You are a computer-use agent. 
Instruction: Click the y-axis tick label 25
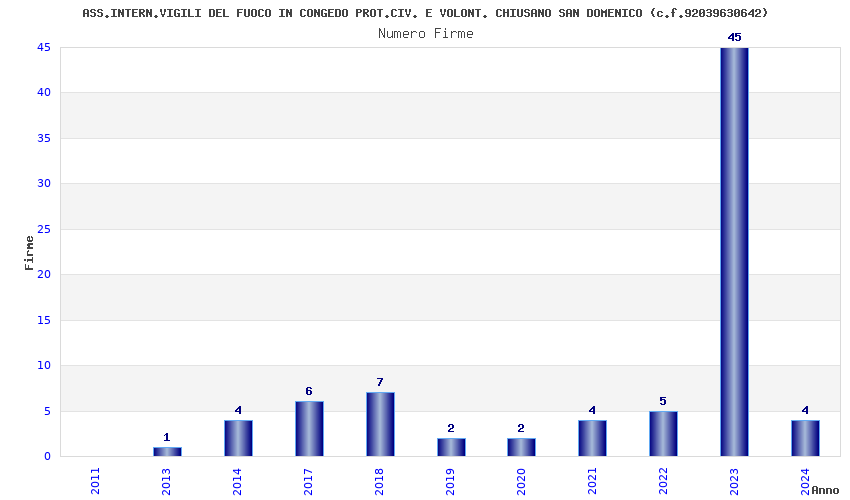click(44, 229)
